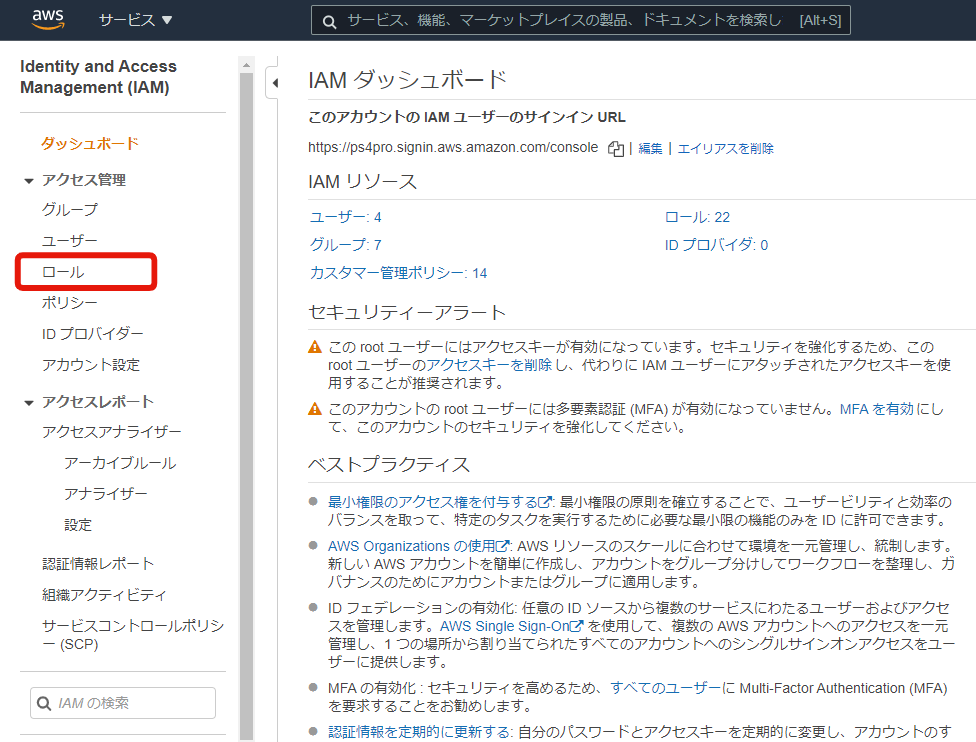976x742 pixels.
Task: Collapse the アクセスレポート section triangle
Action: pyautogui.click(x=29, y=403)
